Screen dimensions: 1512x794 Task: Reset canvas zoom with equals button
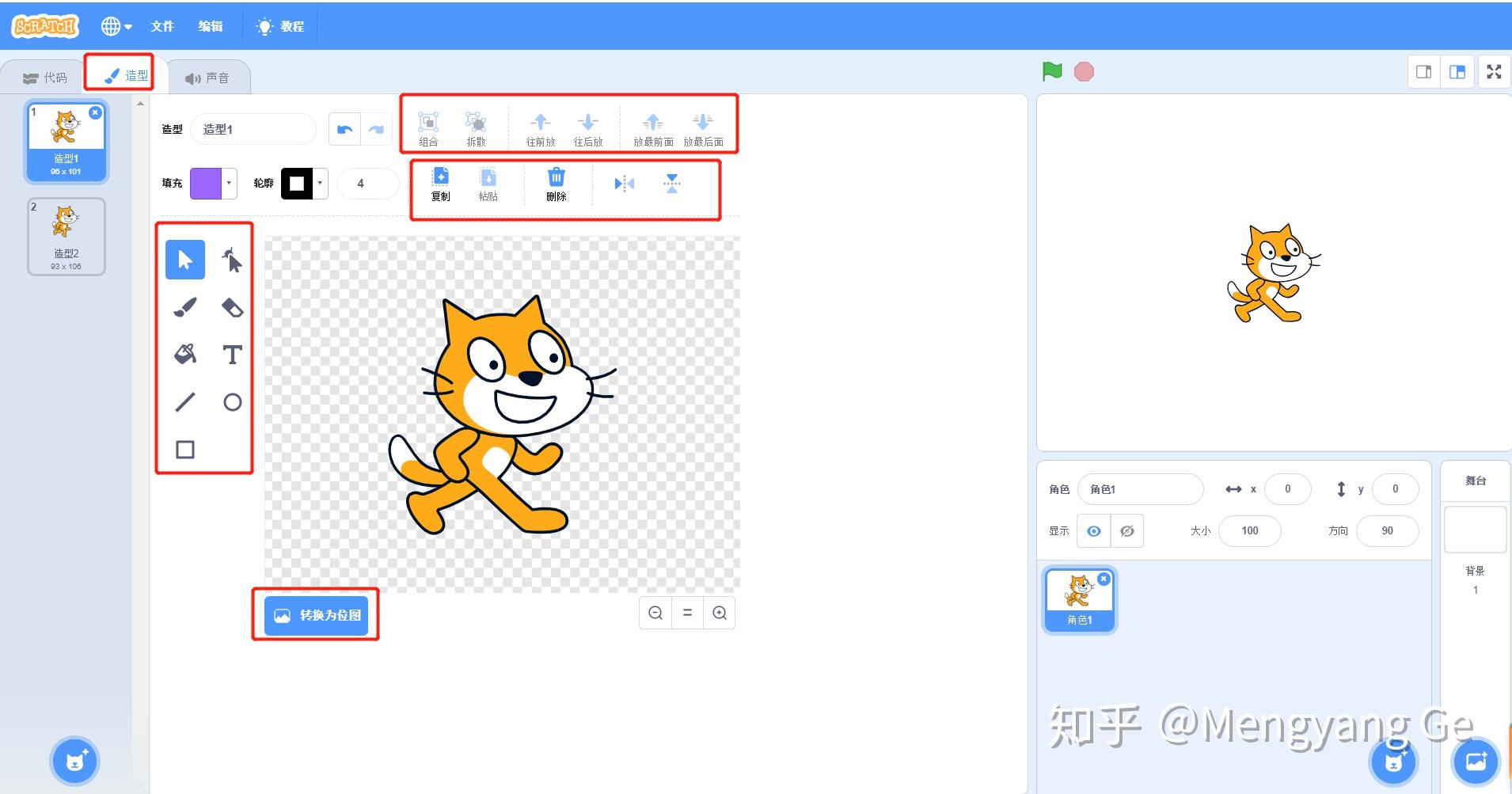(687, 613)
